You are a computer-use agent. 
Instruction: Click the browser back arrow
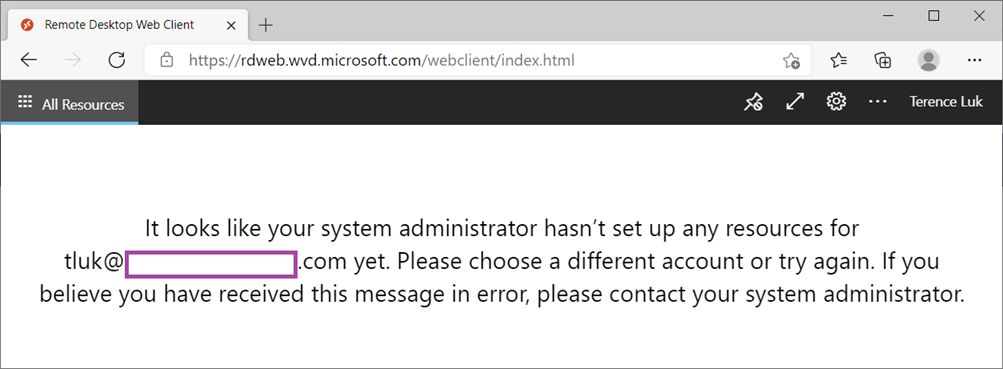tap(29, 60)
